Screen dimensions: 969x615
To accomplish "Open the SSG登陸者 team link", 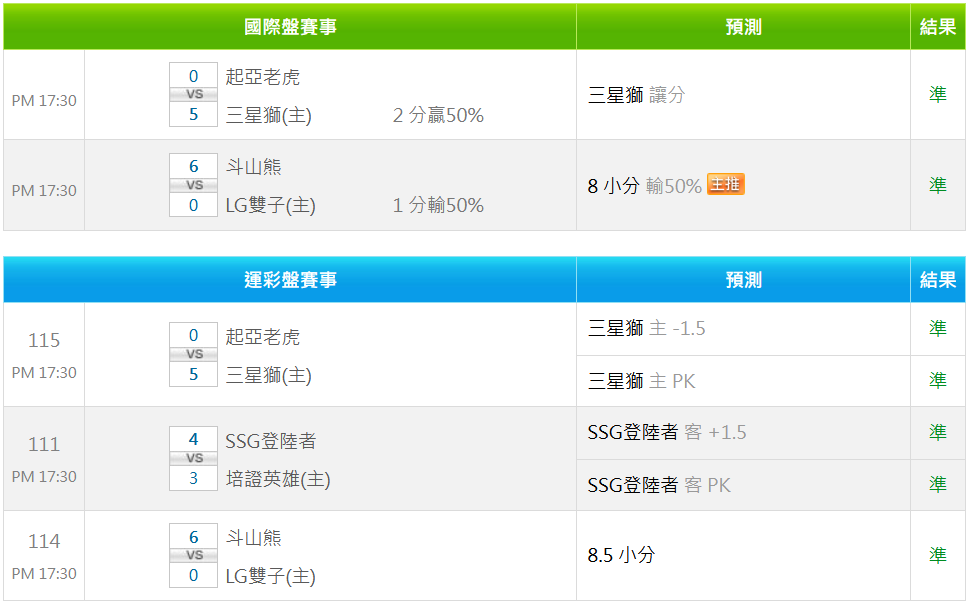I will (x=270, y=441).
